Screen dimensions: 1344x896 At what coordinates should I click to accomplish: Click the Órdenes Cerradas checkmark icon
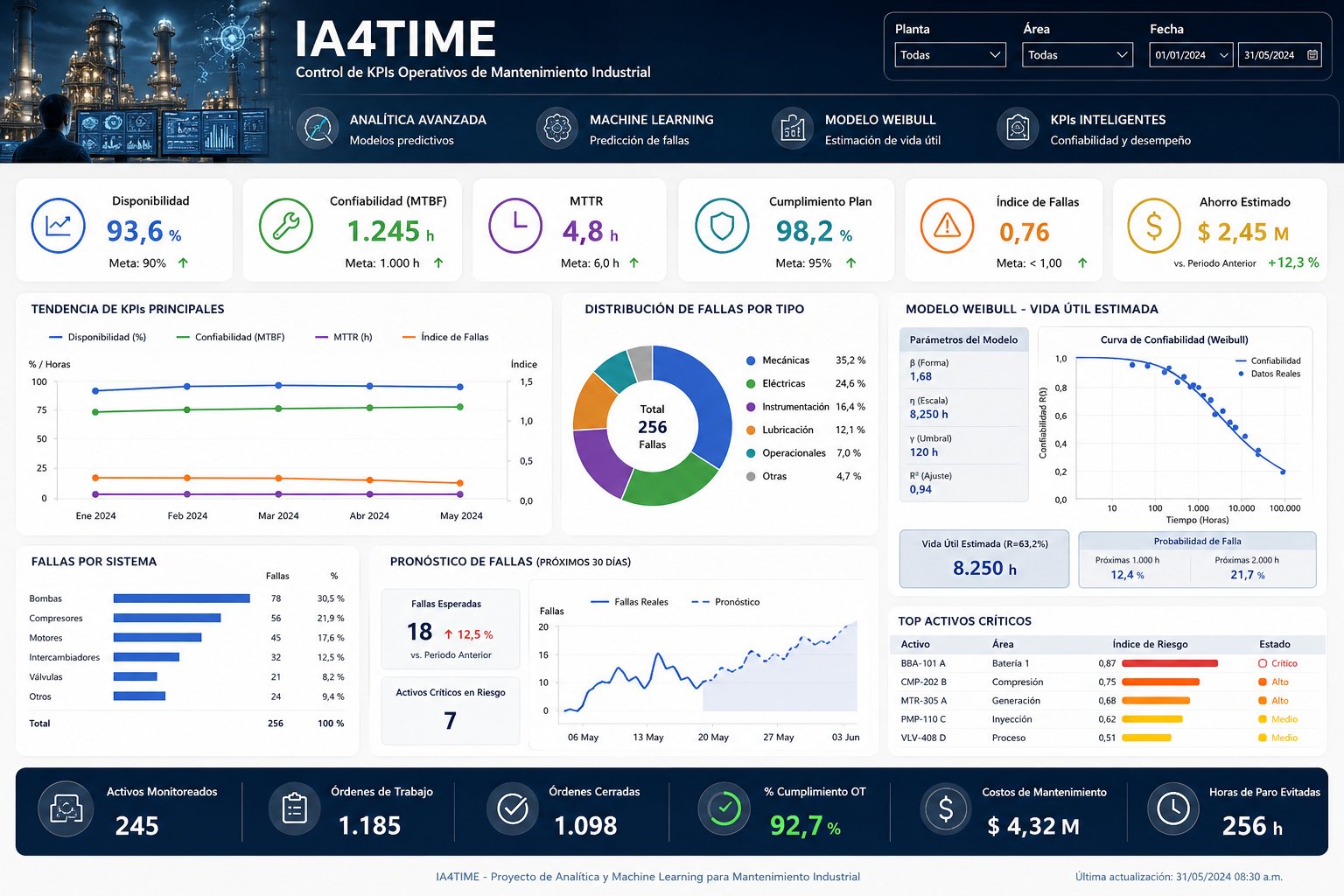[513, 808]
